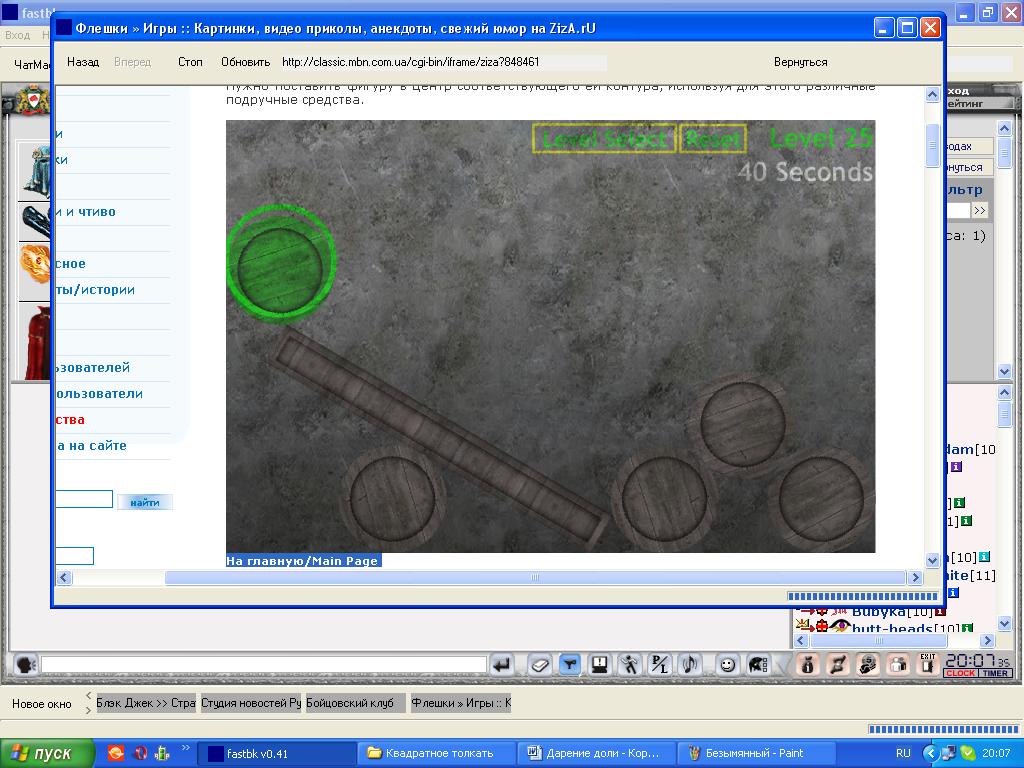The image size is (1024, 768).
Task: Click the Новое окно button
Action: click(x=42, y=703)
